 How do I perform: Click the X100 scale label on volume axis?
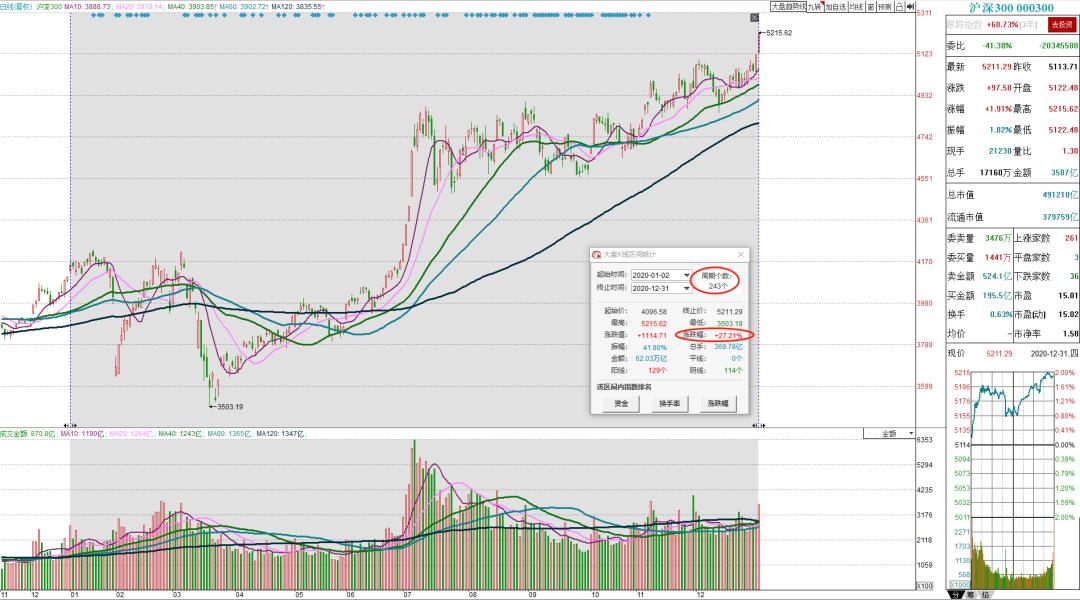[x=925, y=585]
